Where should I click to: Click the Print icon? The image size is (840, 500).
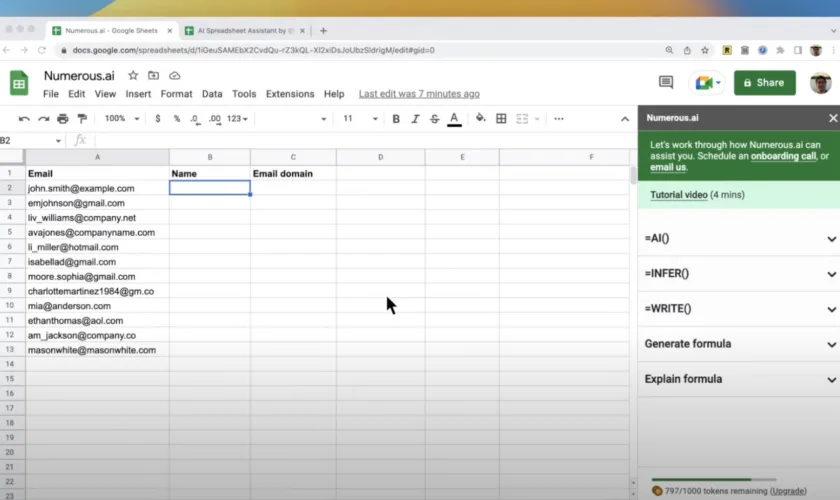coord(63,119)
